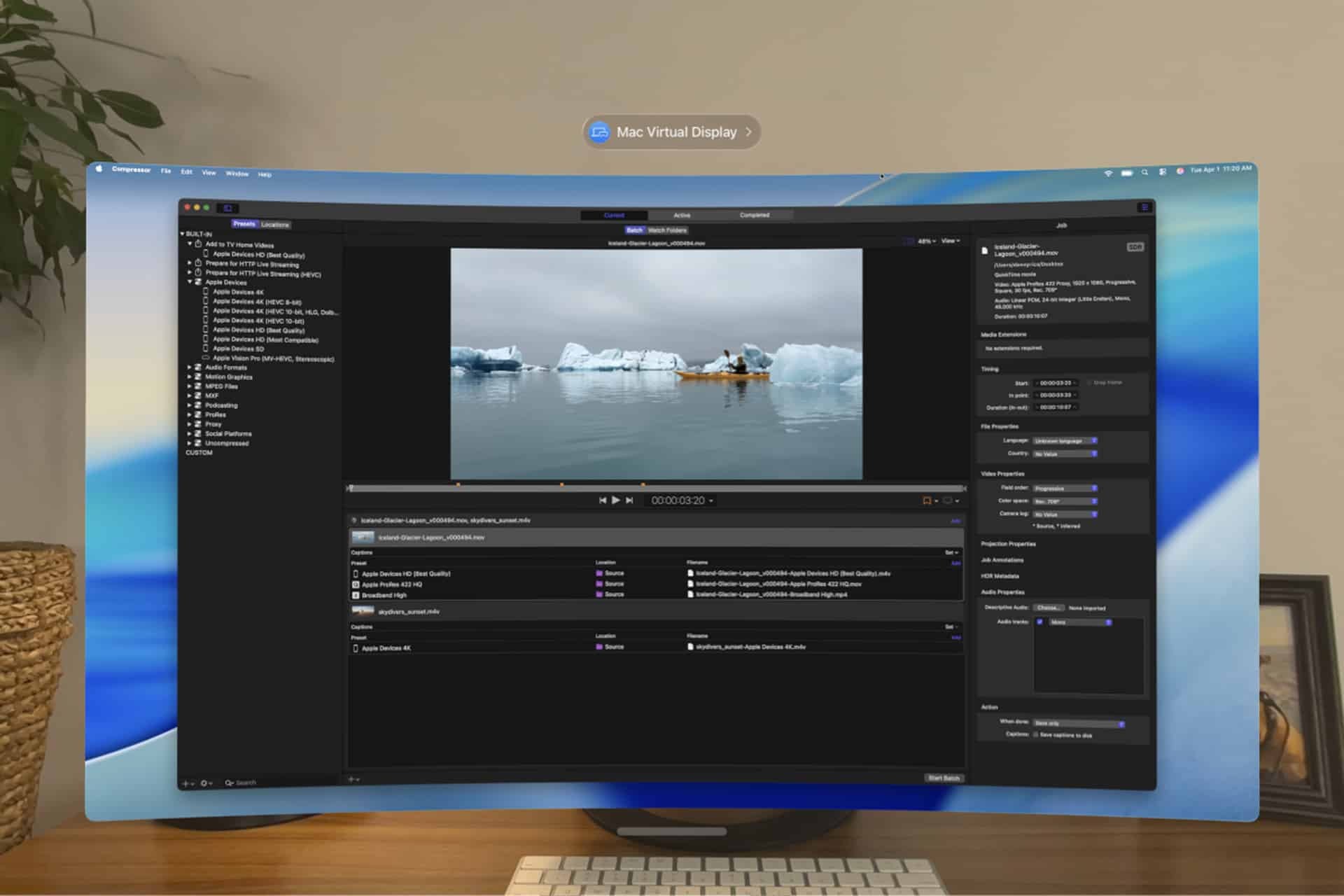1344x896 pixels.
Task: Expand the Audio Formats preset group
Action: tap(190, 367)
